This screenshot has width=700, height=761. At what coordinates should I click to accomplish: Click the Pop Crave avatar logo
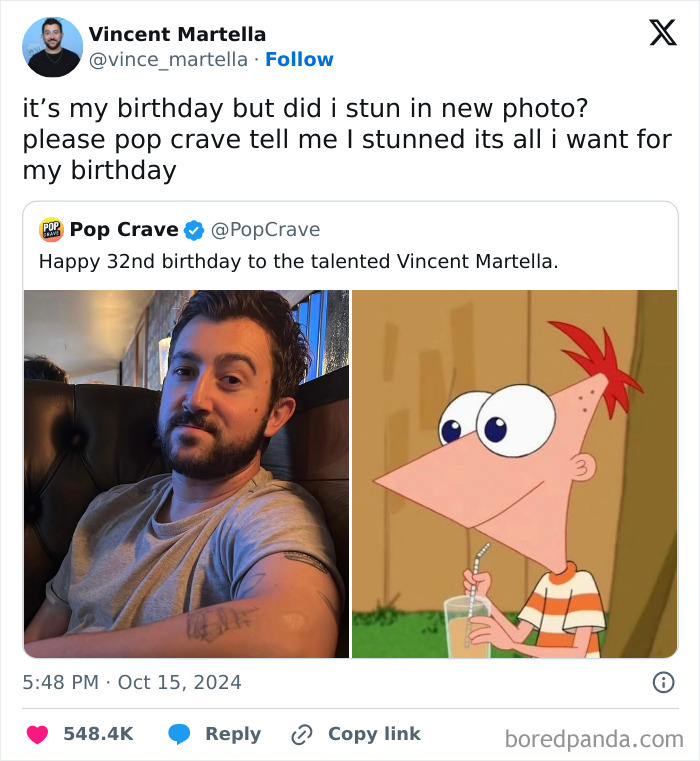point(51,230)
